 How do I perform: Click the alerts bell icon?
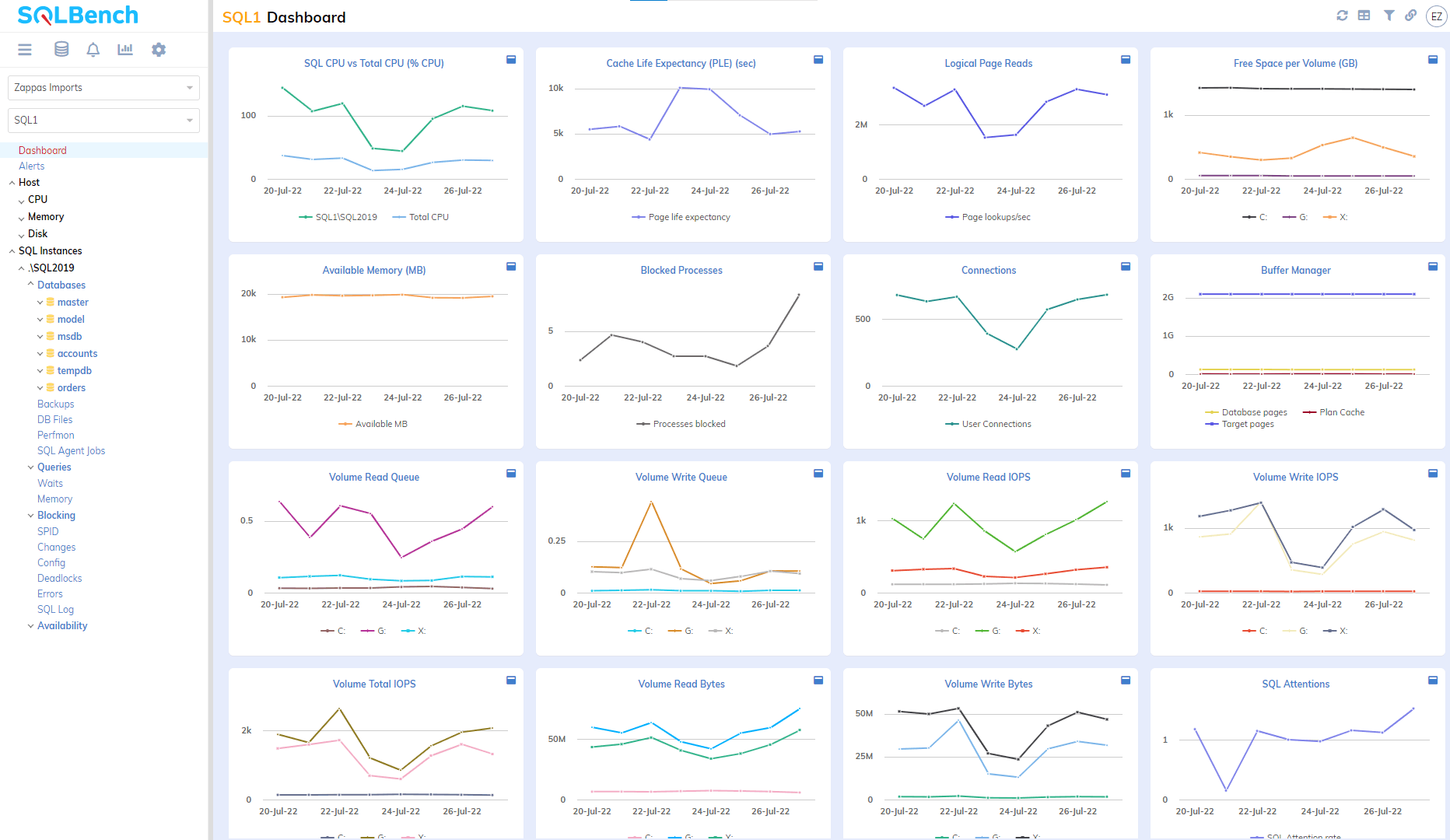93,50
